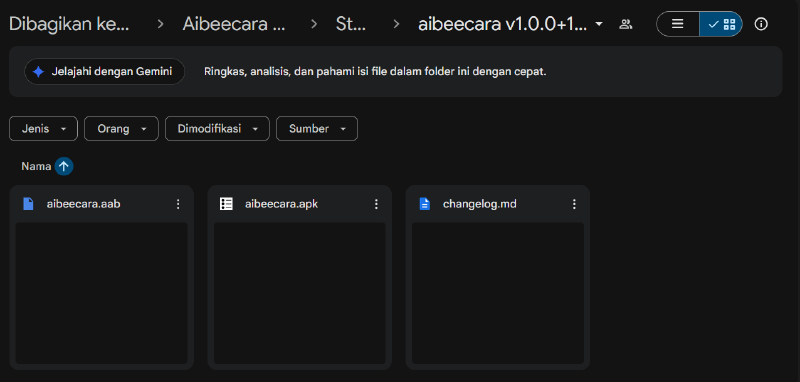Open more options for changelog.md
800x382 pixels.
574,204
